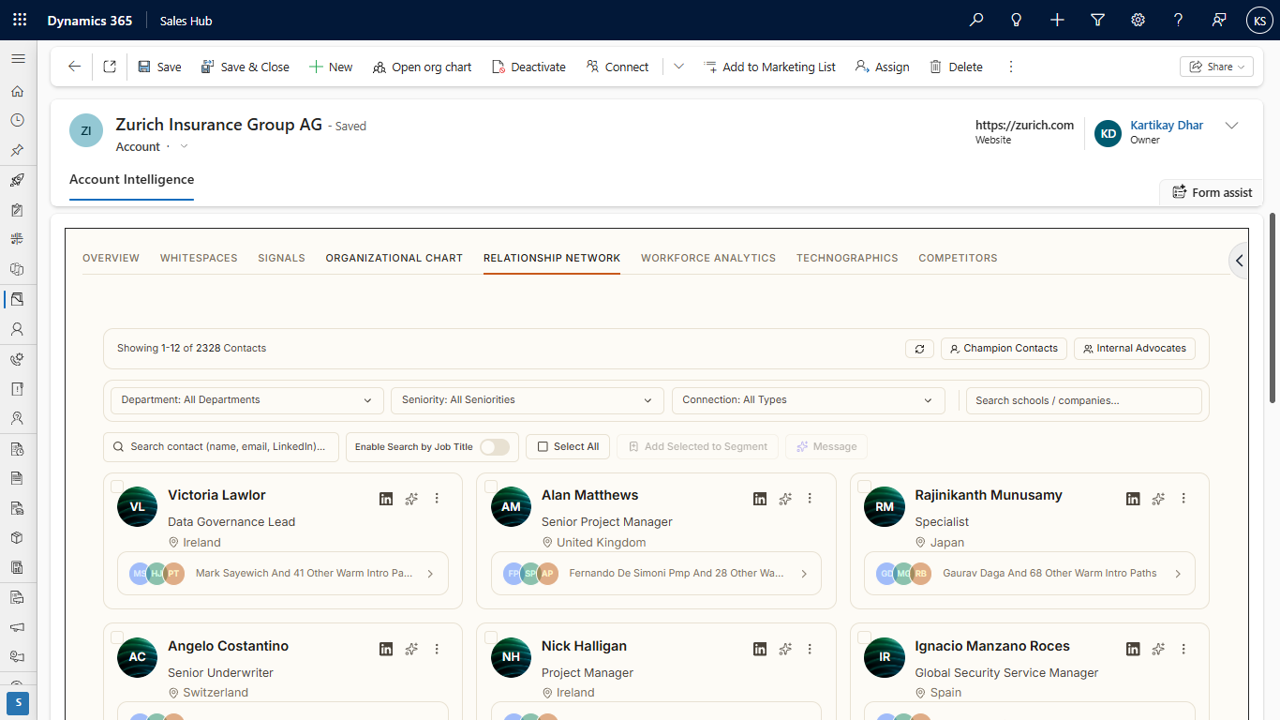
Task: Click the search magnifier in top bar
Action: tap(976, 20)
